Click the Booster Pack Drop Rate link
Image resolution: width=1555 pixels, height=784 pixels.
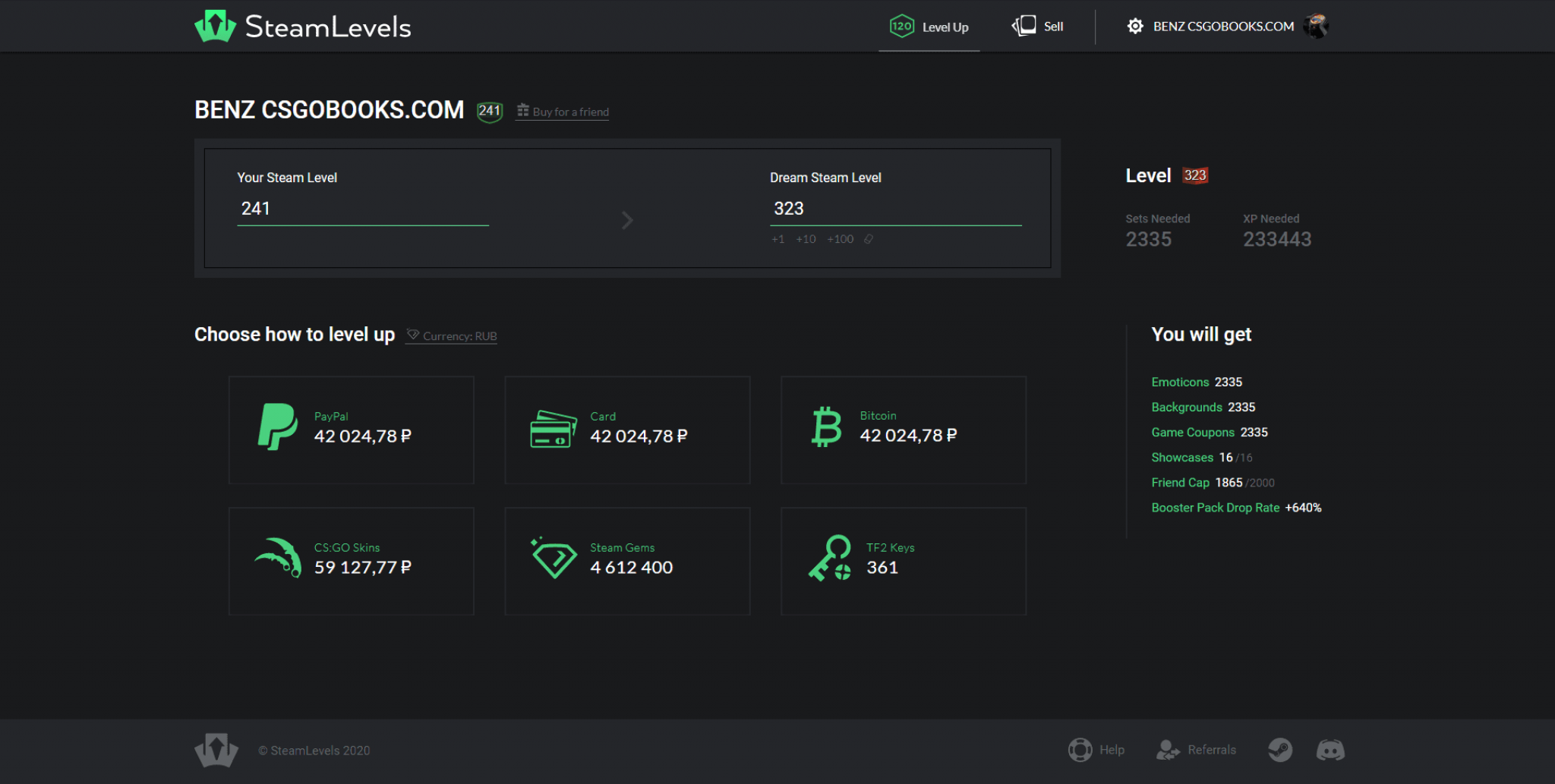coord(1215,508)
